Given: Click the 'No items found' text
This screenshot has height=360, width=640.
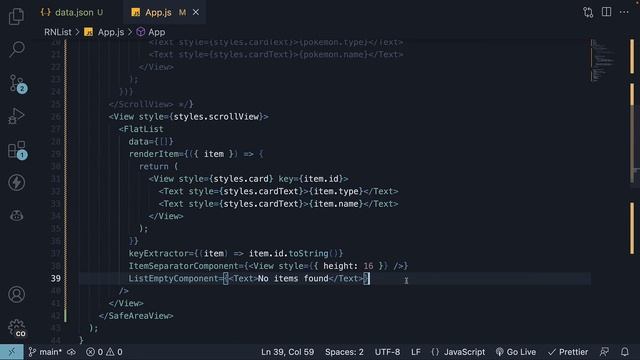Looking at the screenshot, I should pos(293,278).
